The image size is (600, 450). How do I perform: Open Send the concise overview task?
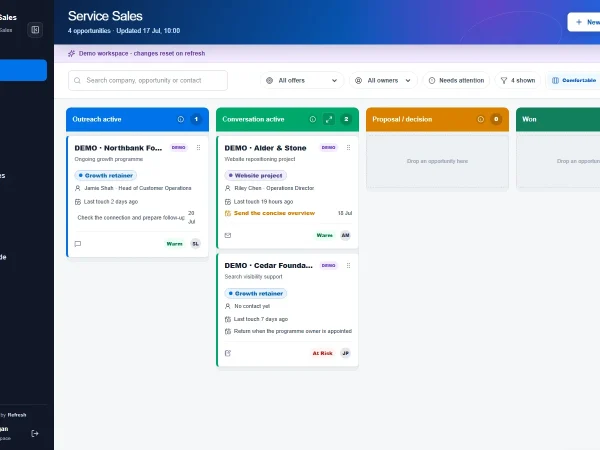tap(274, 213)
